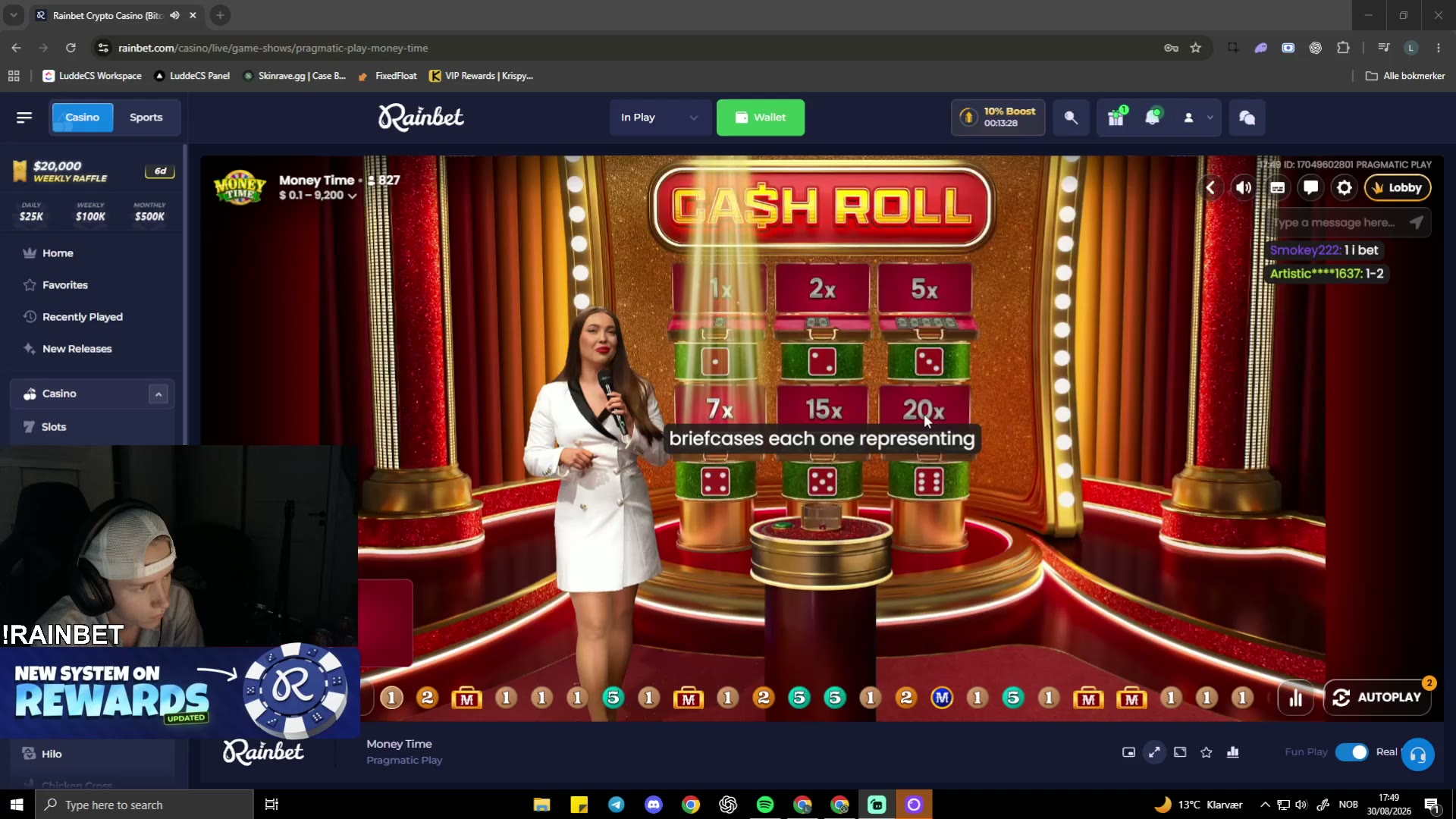Open the Wallet
This screenshot has height=819, width=1456.
coord(761,118)
